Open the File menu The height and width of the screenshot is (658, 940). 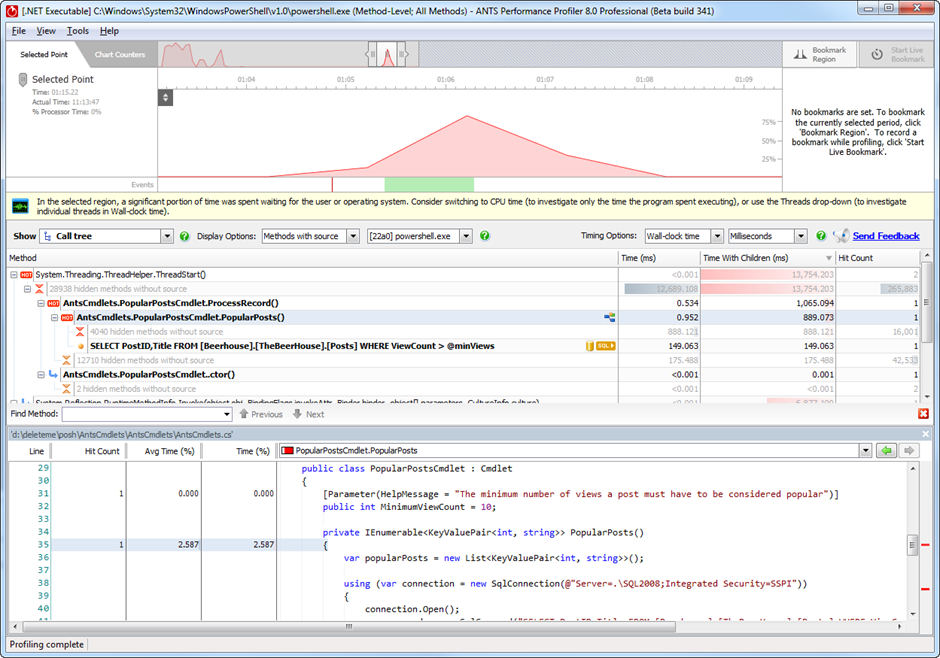tap(19, 31)
